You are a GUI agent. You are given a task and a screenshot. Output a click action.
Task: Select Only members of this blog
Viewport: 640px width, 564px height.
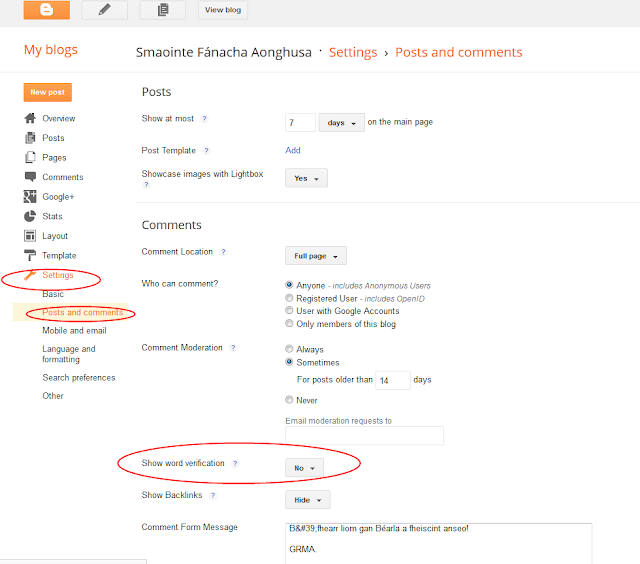(x=289, y=324)
